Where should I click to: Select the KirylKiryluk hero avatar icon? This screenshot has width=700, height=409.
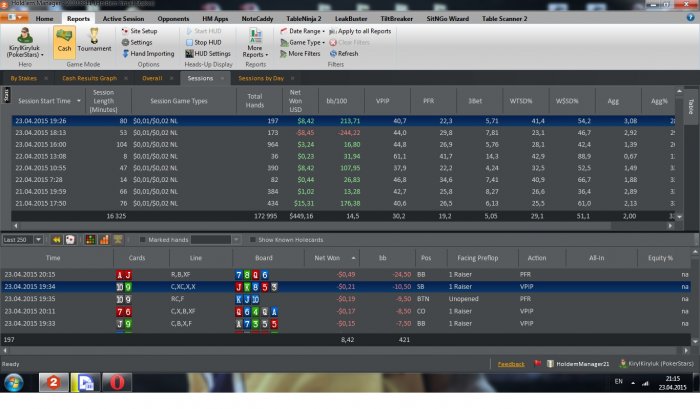click(x=25, y=35)
